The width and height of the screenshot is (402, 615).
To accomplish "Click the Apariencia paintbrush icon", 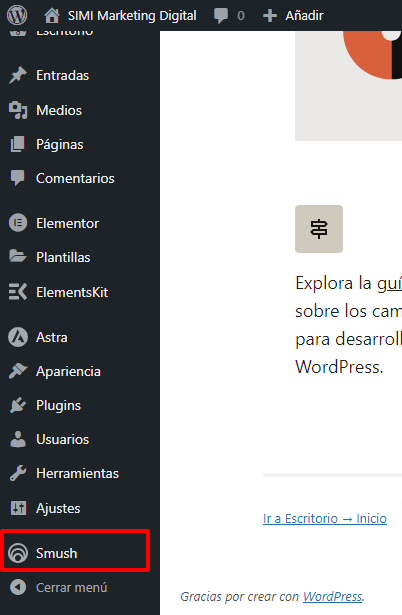I will click(18, 371).
